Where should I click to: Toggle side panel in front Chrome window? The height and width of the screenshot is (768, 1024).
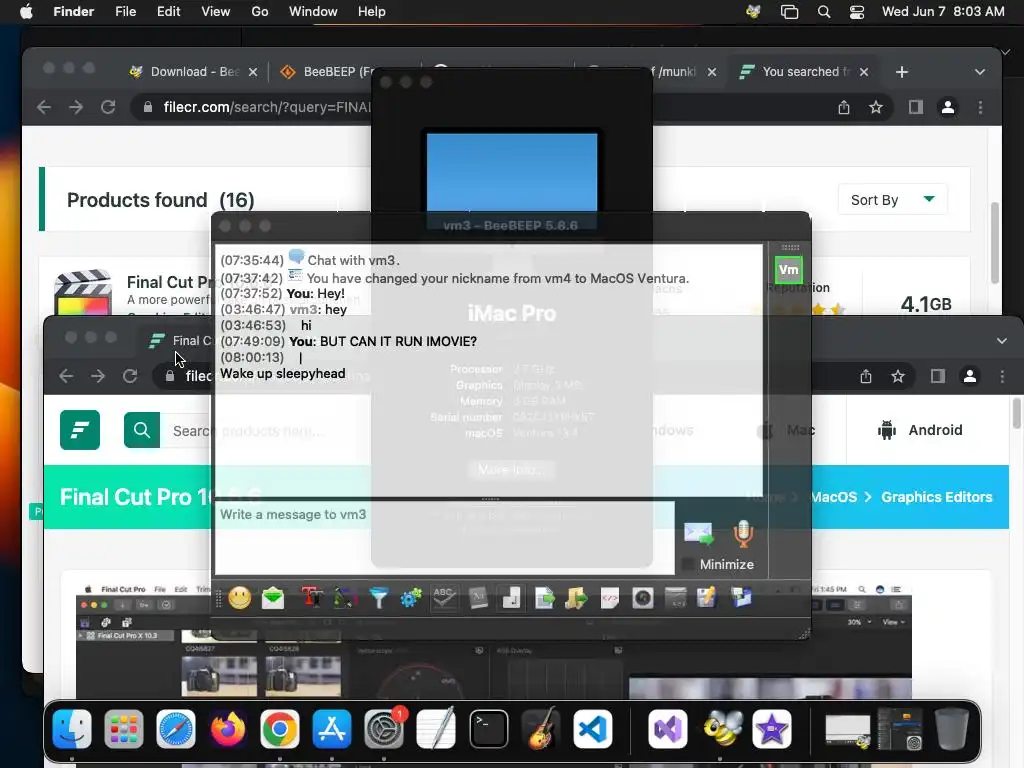[938, 376]
